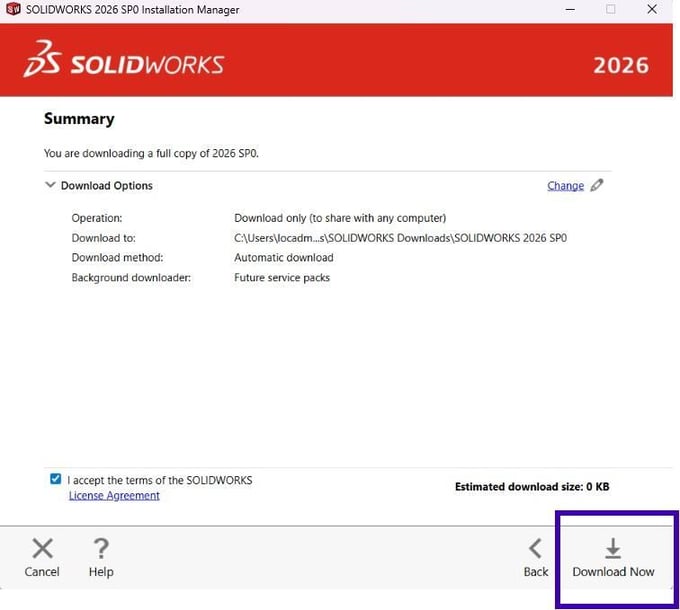Click the SW app icon in title bar
680x610 pixels.
click(13, 9)
